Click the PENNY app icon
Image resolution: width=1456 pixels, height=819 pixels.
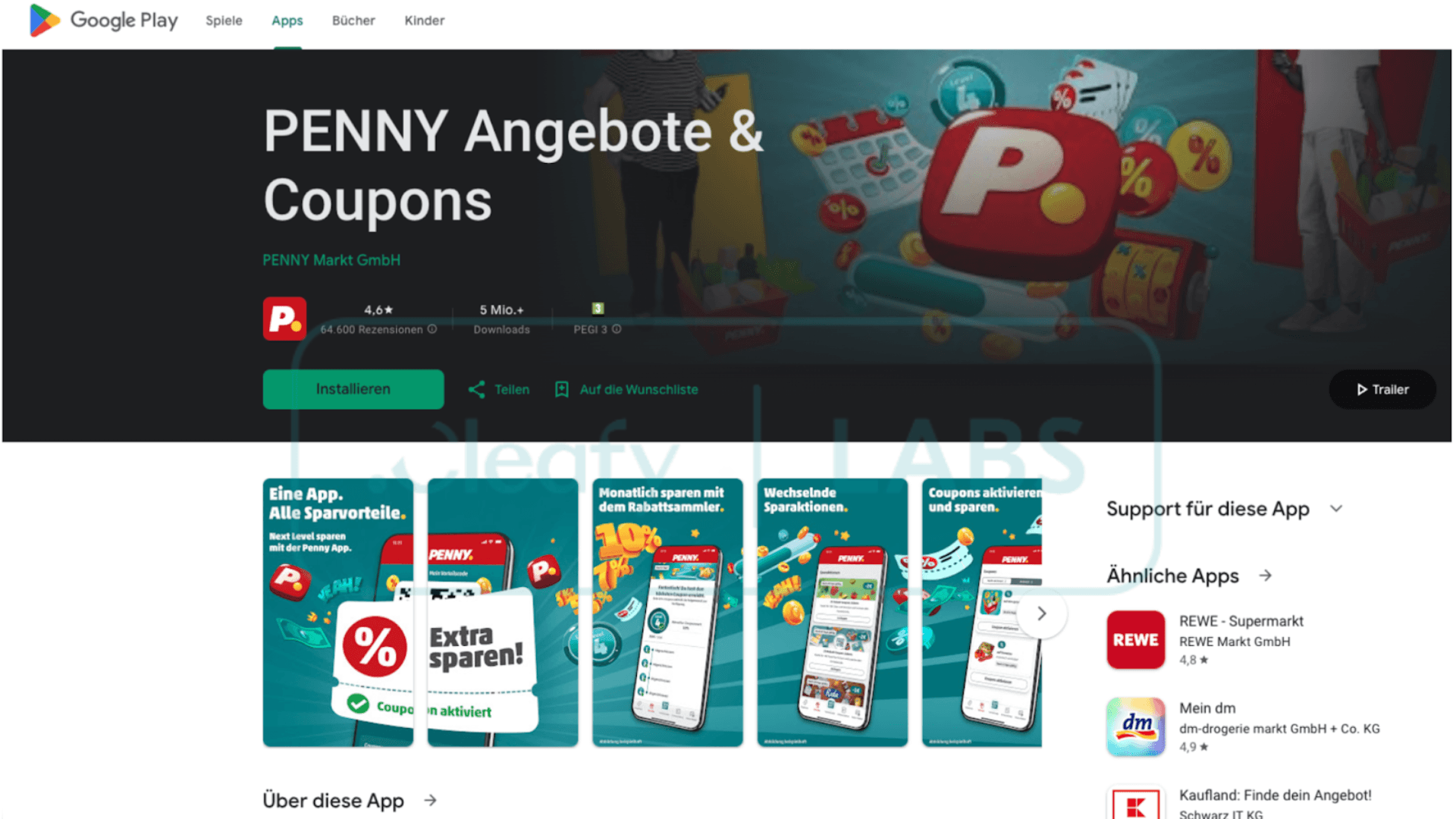click(x=284, y=318)
